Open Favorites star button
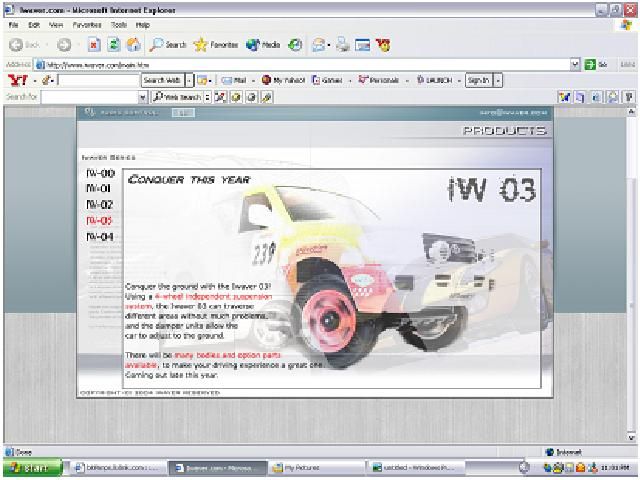This screenshot has height=480, width=640. pyautogui.click(x=216, y=44)
